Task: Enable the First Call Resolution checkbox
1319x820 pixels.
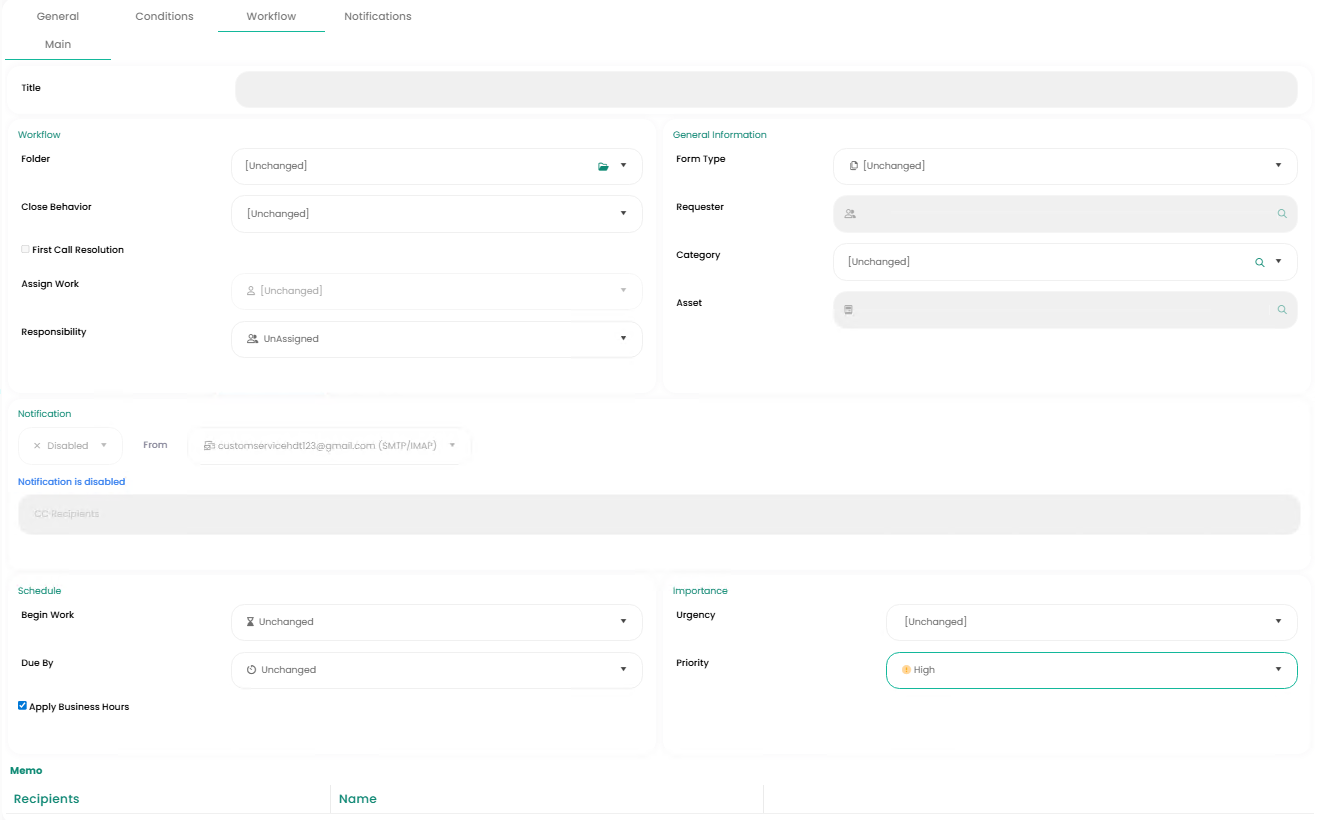Action: click(x=25, y=250)
